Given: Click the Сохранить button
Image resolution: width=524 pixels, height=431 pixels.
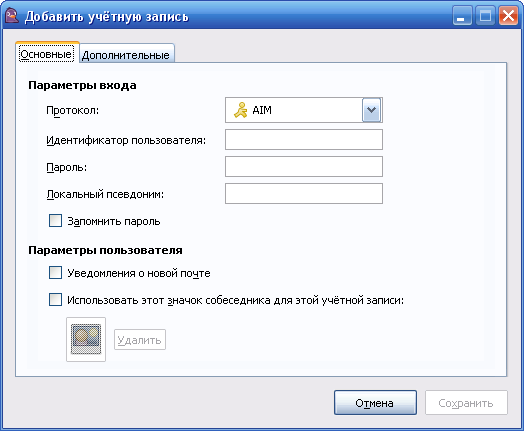Looking at the screenshot, I should pyautogui.click(x=466, y=403).
